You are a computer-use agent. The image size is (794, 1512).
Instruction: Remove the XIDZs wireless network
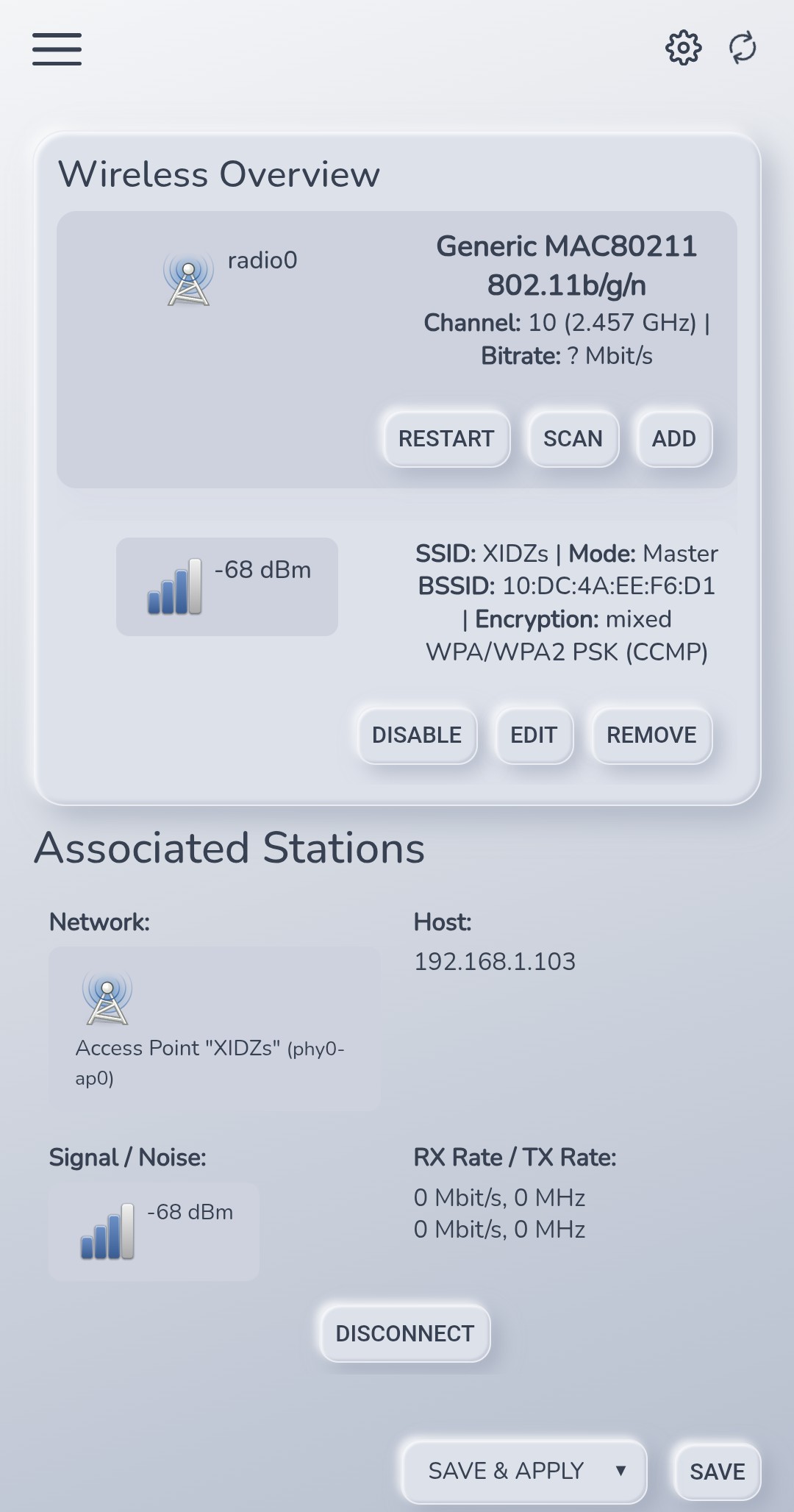click(x=651, y=735)
